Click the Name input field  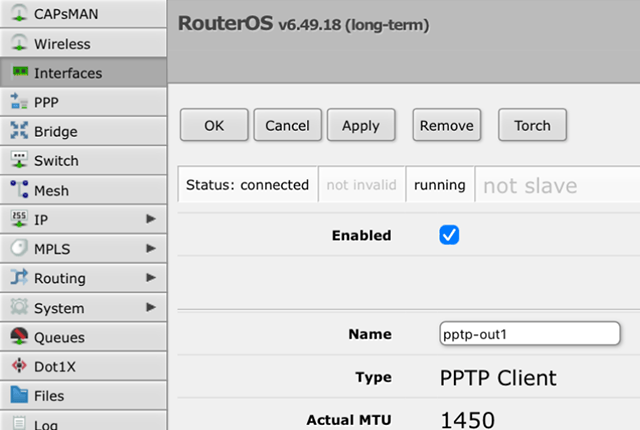(530, 334)
